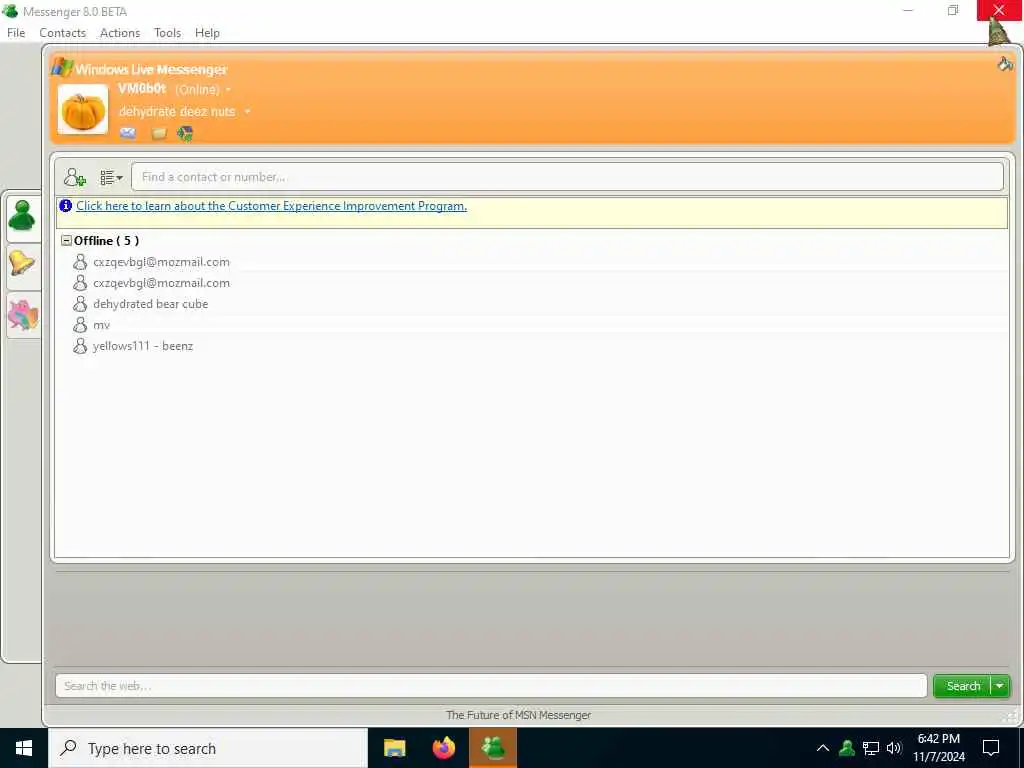Edit personal message 'dehydrate deez nuts'
This screenshot has width=1024, height=768.
coord(177,112)
